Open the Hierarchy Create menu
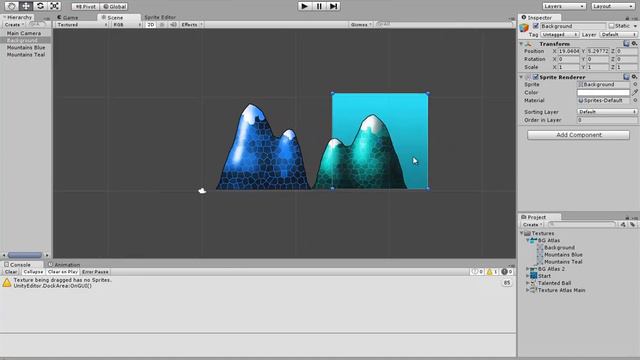 [x=14, y=24]
